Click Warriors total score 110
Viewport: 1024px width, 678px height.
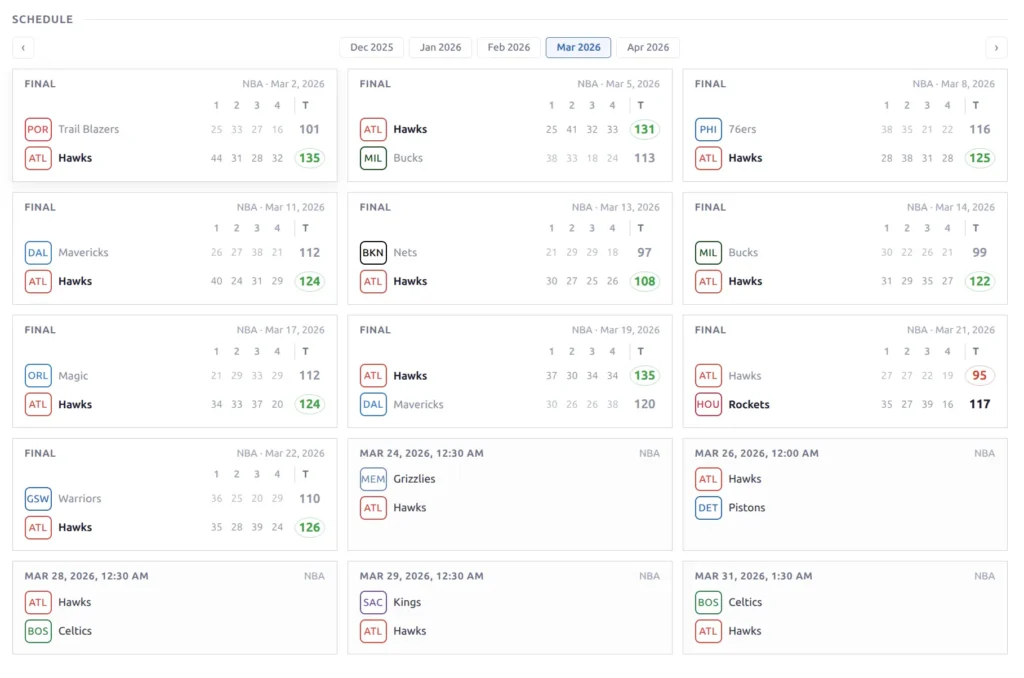pyautogui.click(x=309, y=499)
